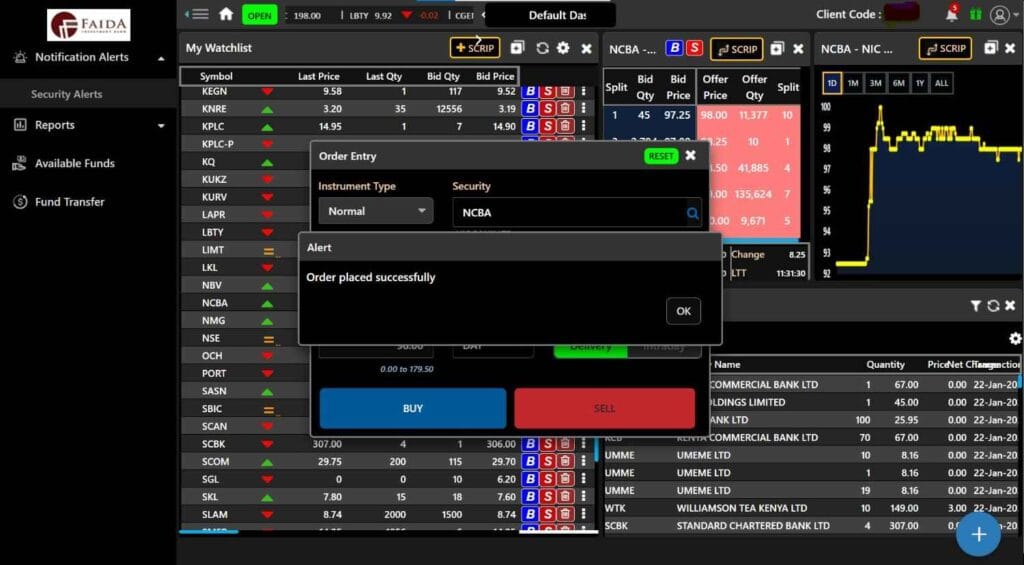Click 97.25 bid price in depth
Image resolution: width=1024 pixels, height=565 pixels.
(x=677, y=115)
